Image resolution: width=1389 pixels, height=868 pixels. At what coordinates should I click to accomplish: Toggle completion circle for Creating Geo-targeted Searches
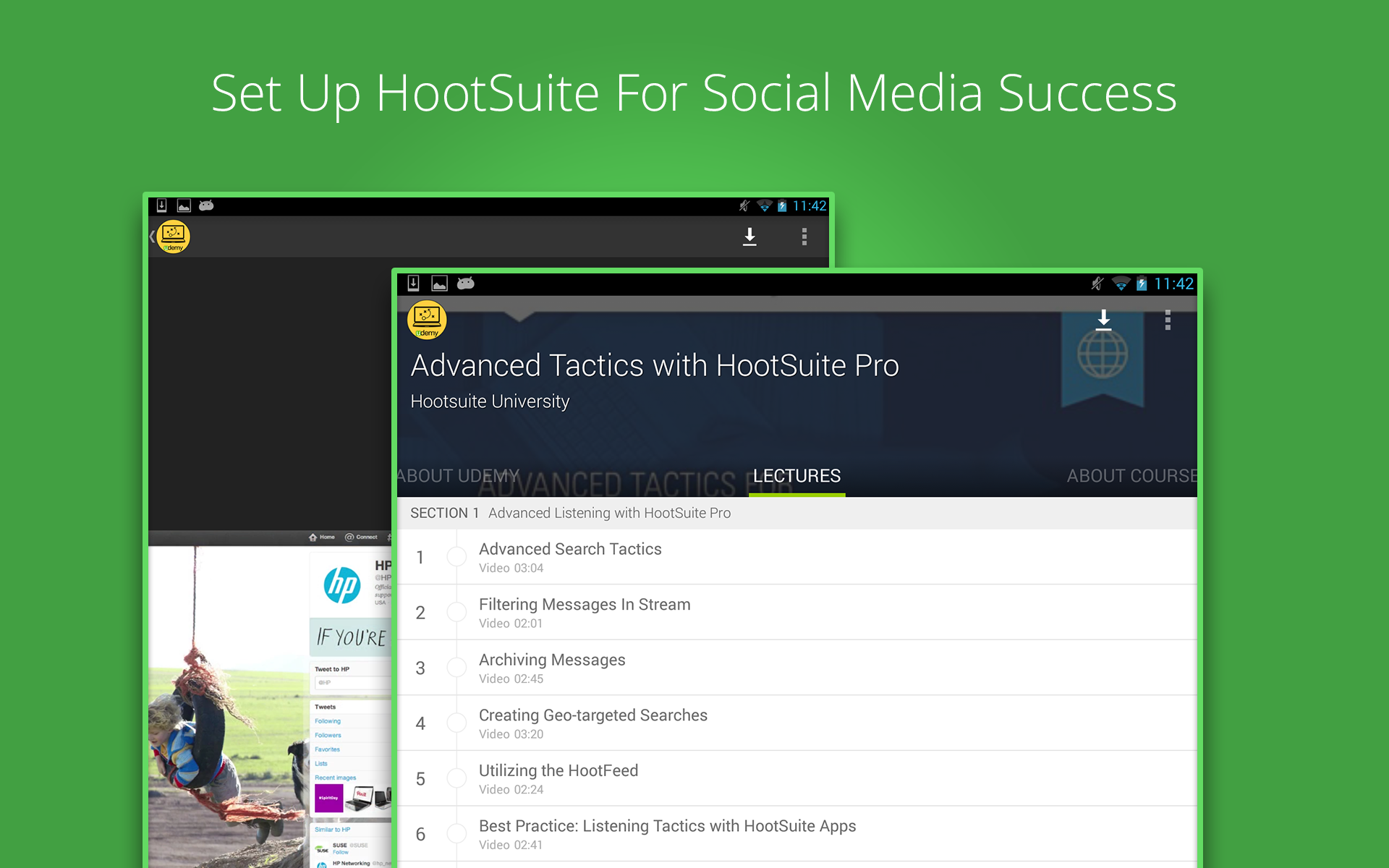tap(456, 723)
